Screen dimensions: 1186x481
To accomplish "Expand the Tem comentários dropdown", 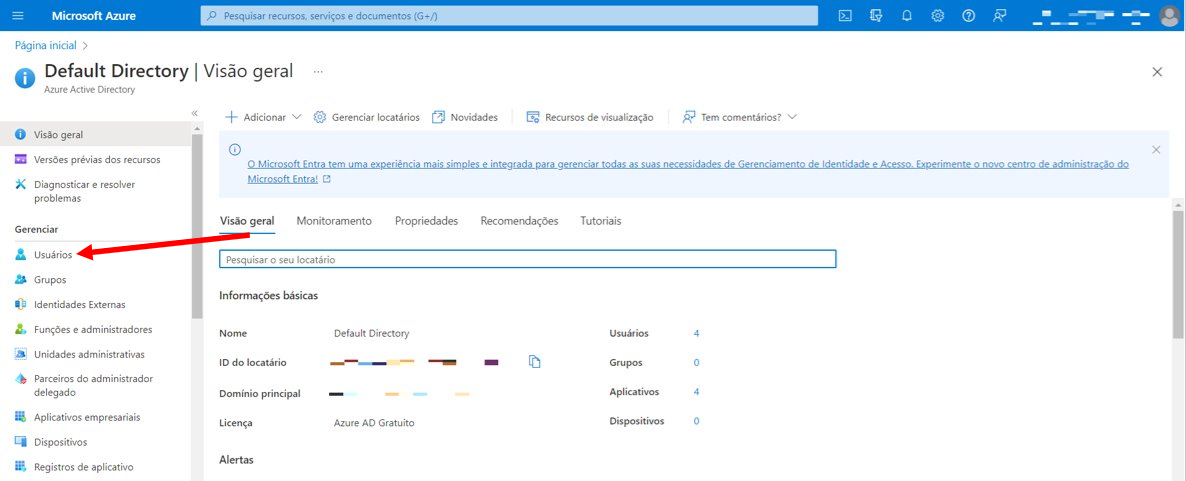I will point(740,117).
